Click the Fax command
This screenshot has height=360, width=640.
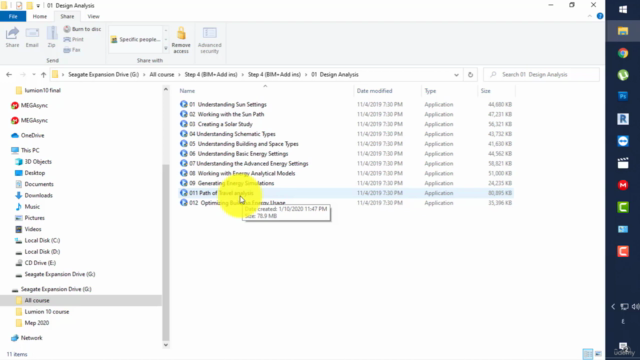click(x=72, y=50)
